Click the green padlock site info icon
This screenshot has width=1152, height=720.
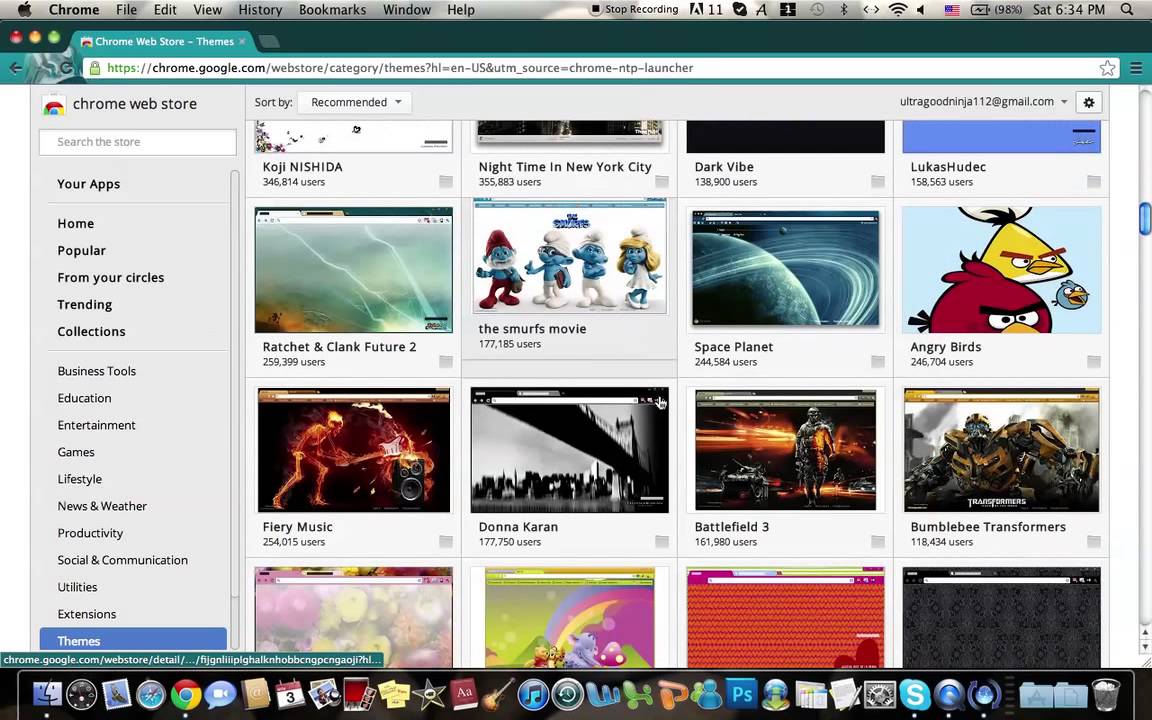tap(94, 68)
